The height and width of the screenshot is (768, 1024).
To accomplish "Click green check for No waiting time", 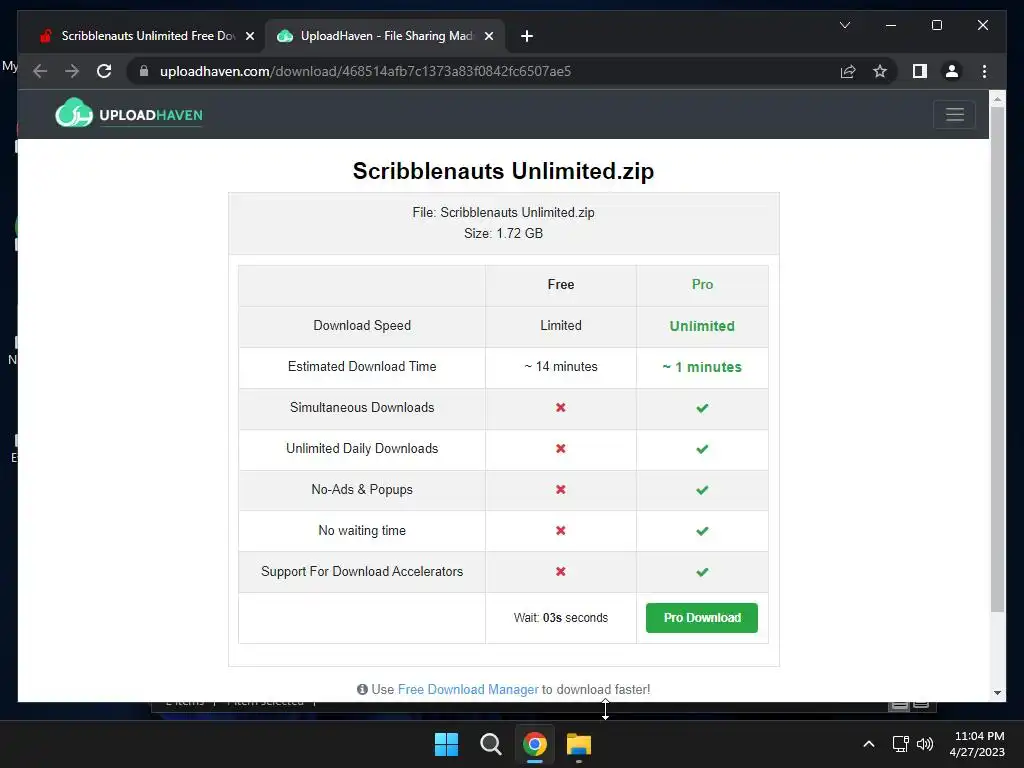I will (x=702, y=531).
